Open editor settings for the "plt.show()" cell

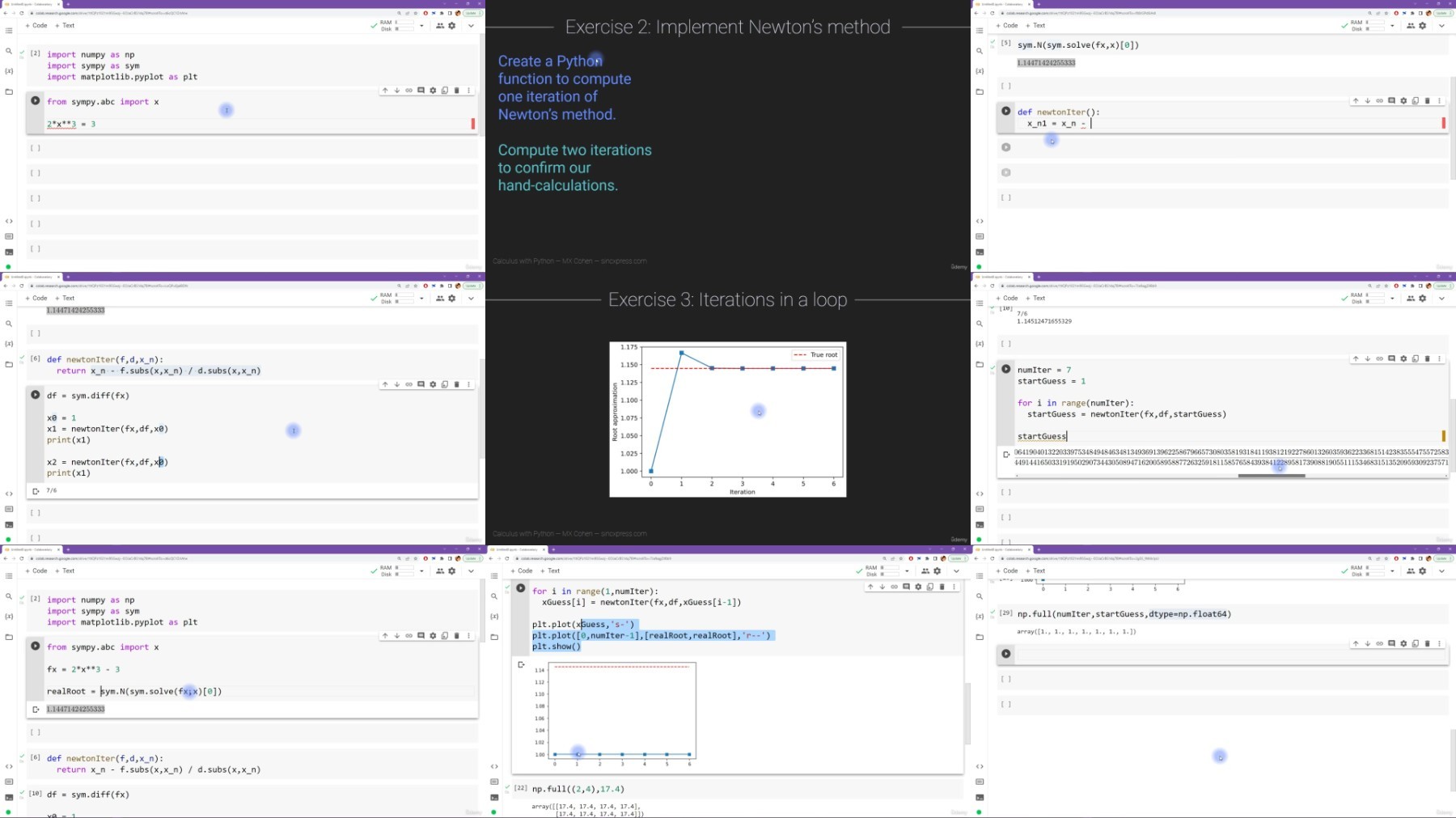(x=918, y=587)
